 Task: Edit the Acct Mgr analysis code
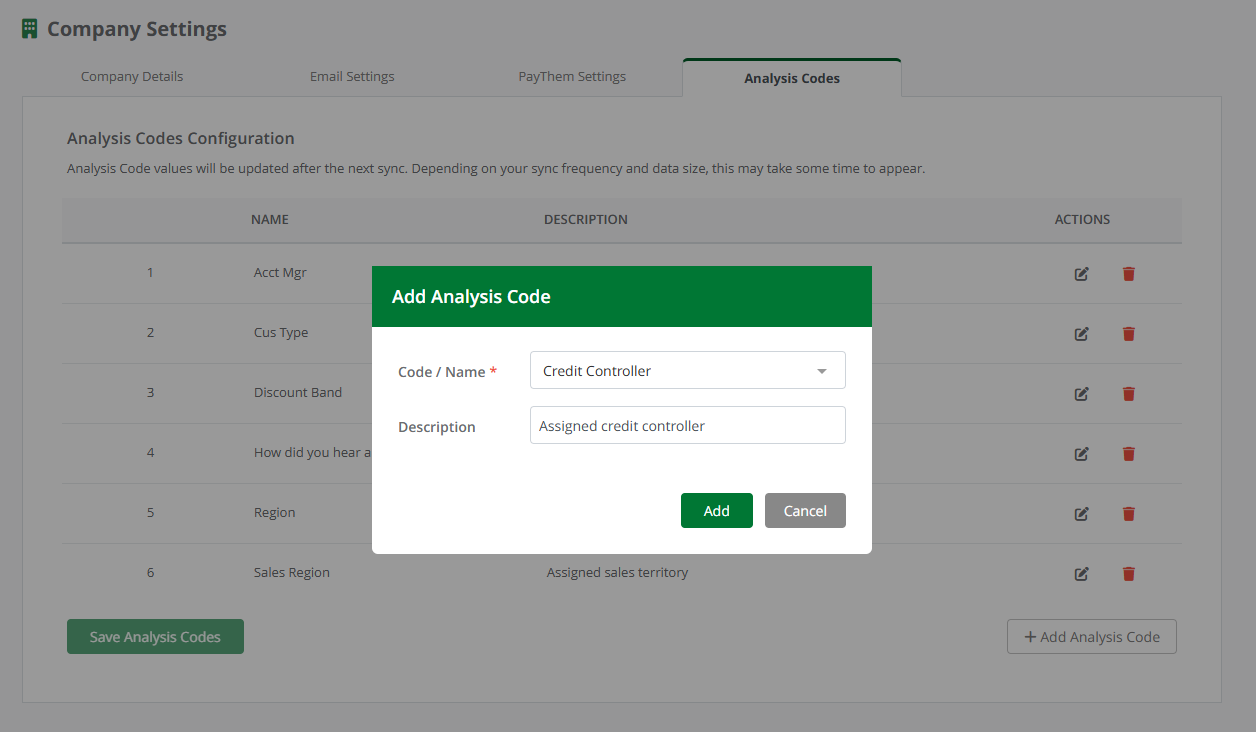point(1081,274)
